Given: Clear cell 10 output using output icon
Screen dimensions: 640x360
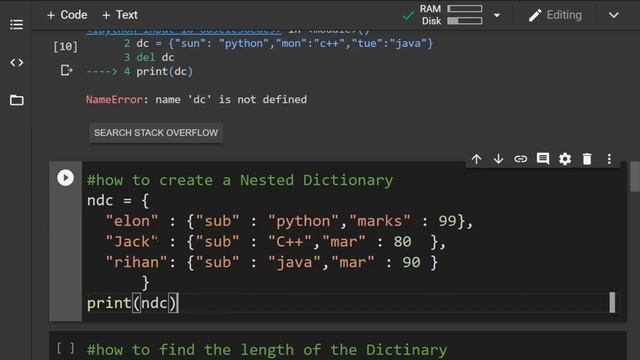Looking at the screenshot, I should pos(66,71).
